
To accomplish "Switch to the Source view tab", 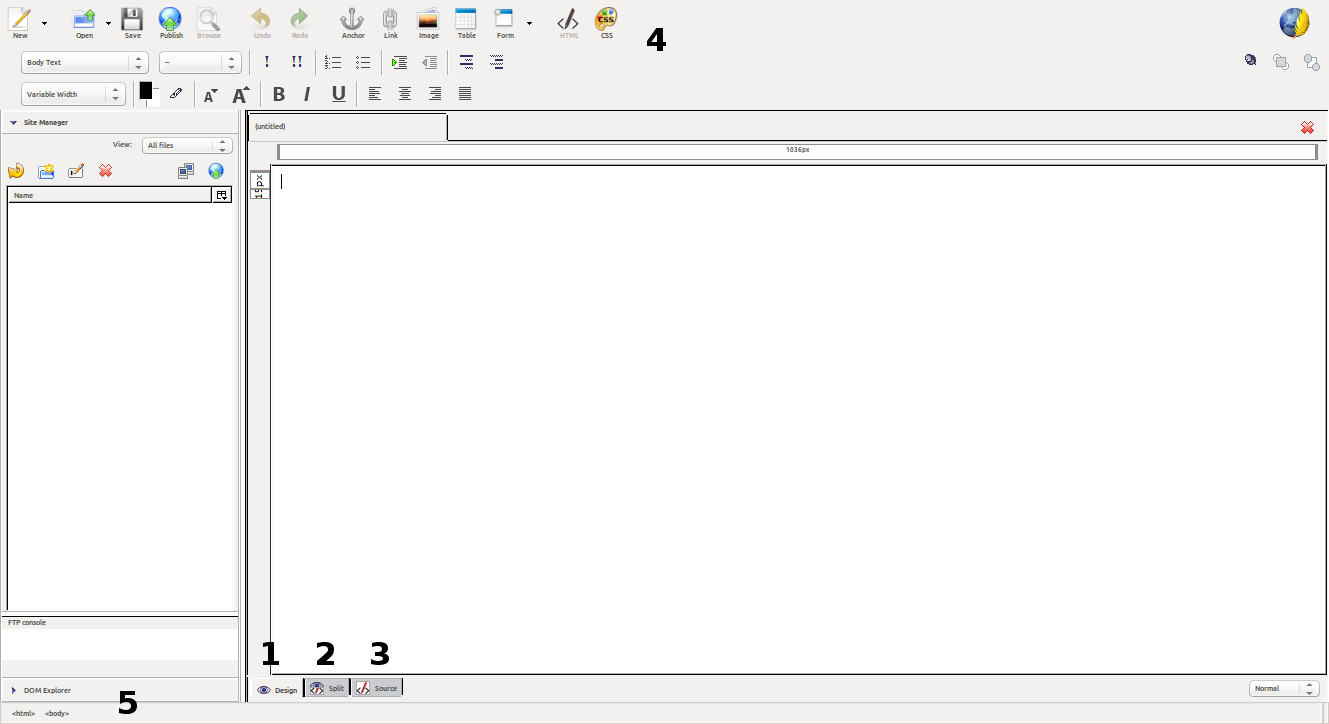I will pyautogui.click(x=377, y=688).
